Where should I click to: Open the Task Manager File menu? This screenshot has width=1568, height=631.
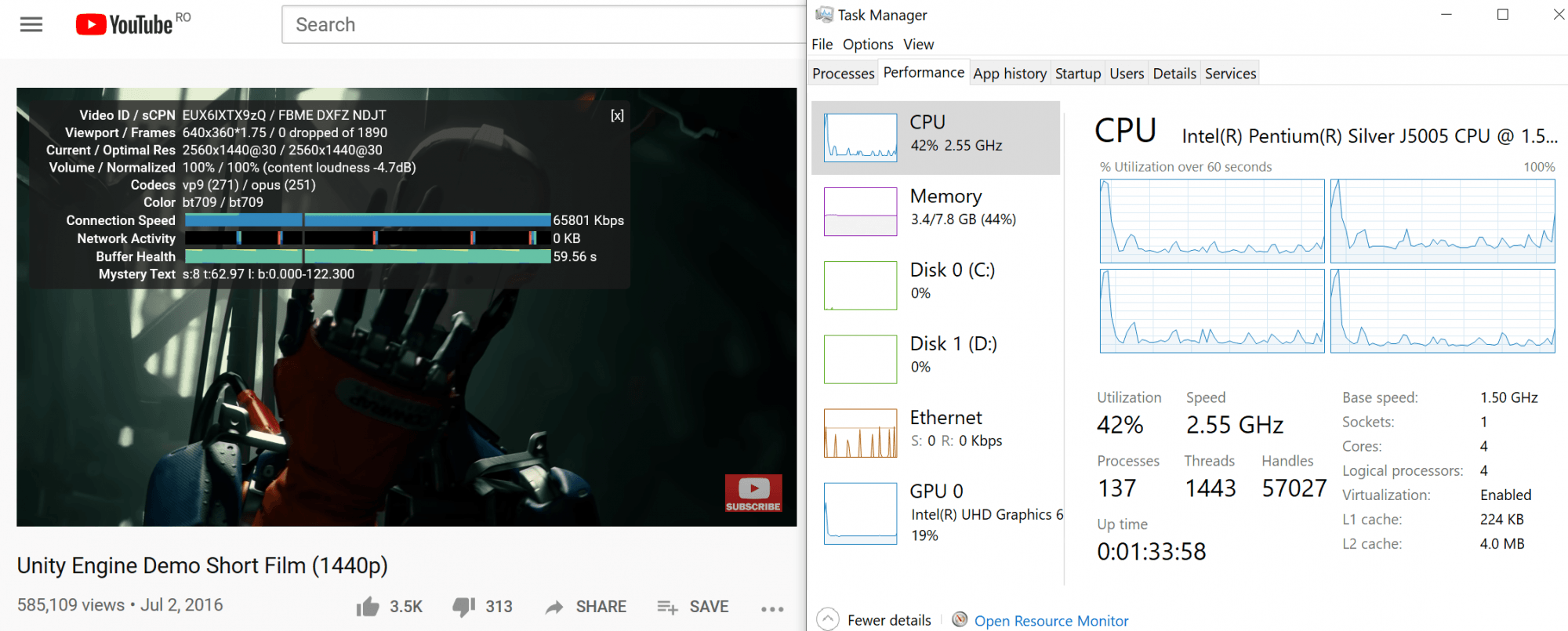[x=822, y=45]
